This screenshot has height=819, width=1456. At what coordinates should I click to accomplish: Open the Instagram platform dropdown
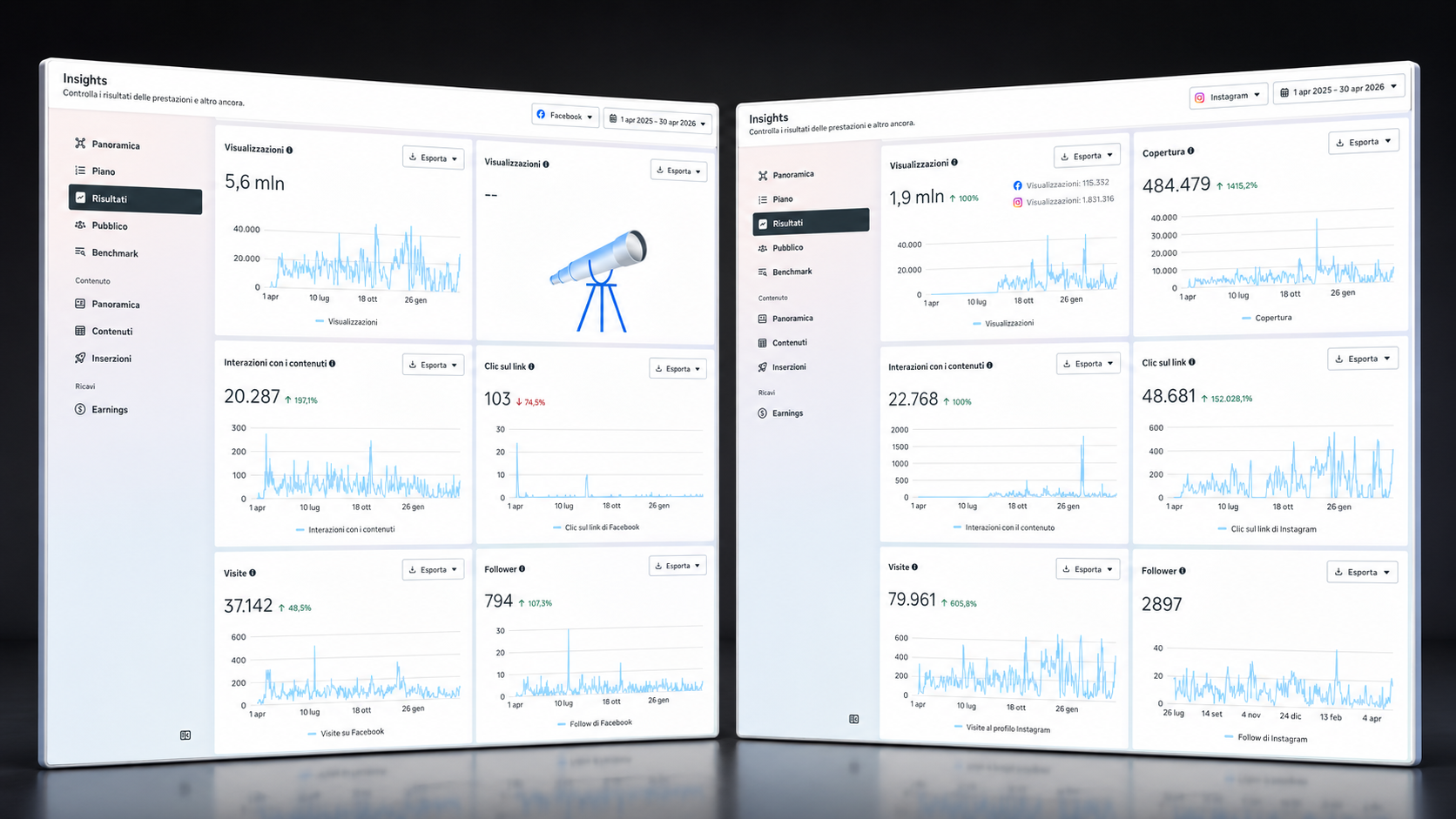pos(1228,96)
